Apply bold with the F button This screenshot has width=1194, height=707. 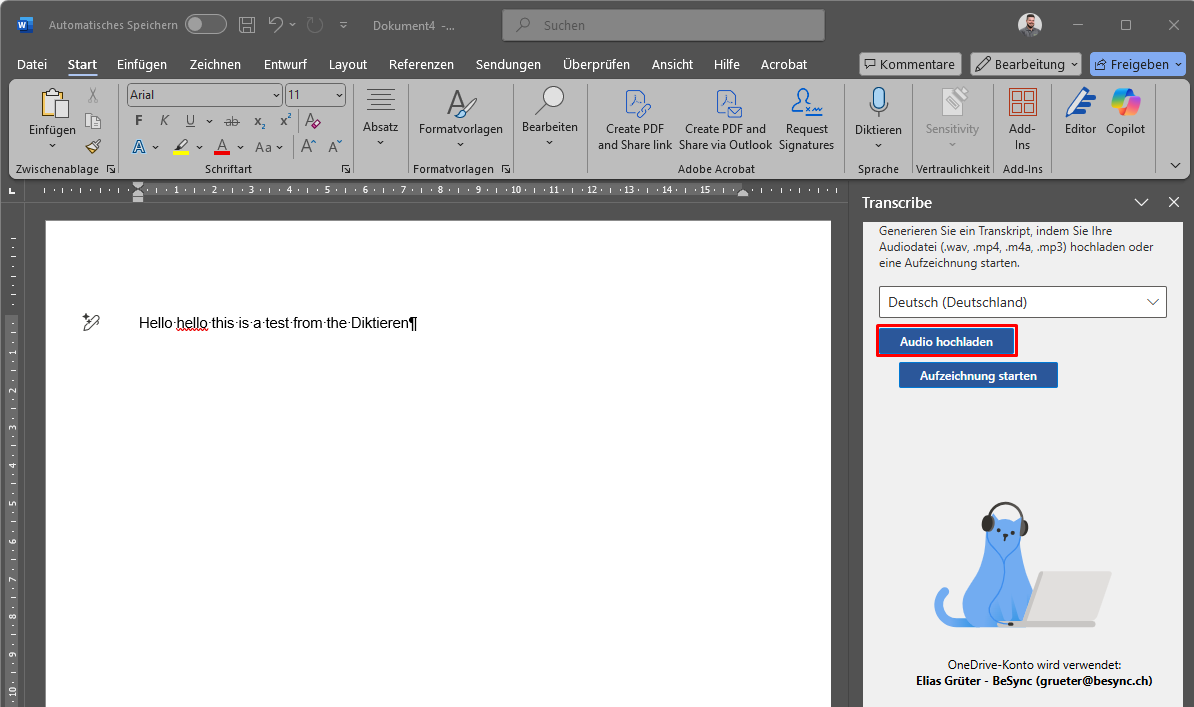pyautogui.click(x=139, y=120)
